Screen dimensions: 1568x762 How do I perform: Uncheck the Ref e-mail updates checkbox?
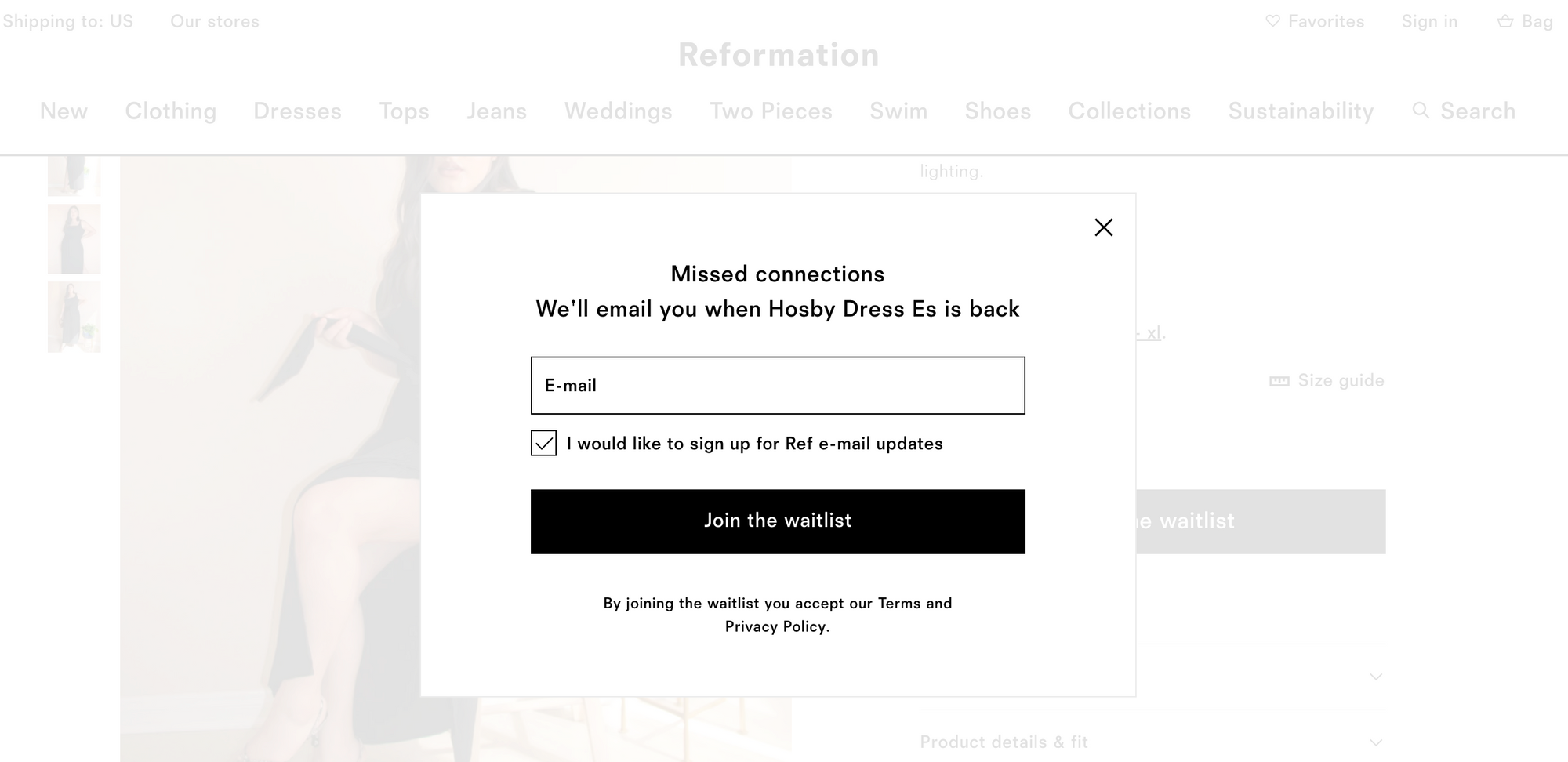click(x=543, y=443)
